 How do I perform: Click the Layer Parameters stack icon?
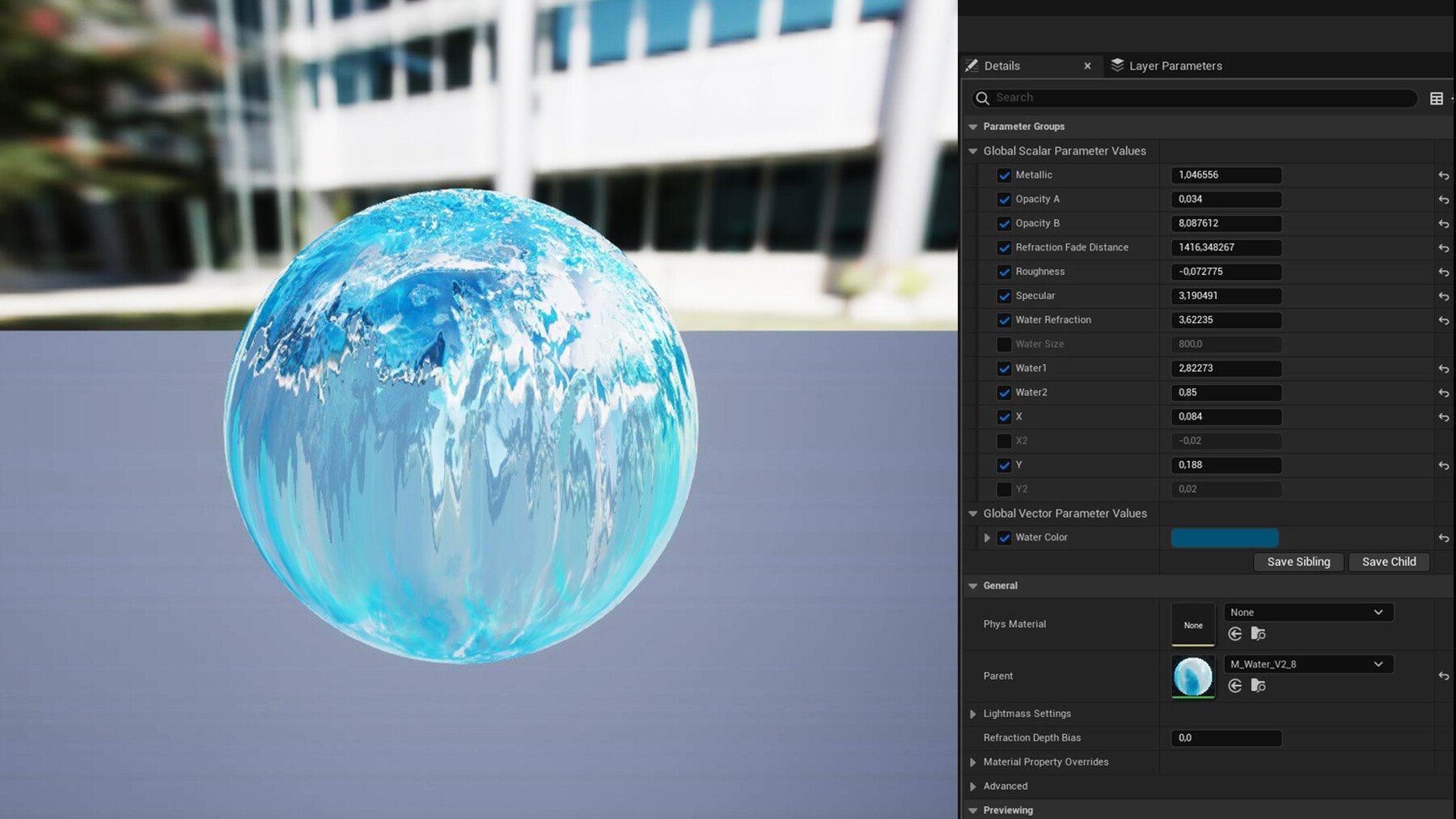pyautogui.click(x=1117, y=65)
